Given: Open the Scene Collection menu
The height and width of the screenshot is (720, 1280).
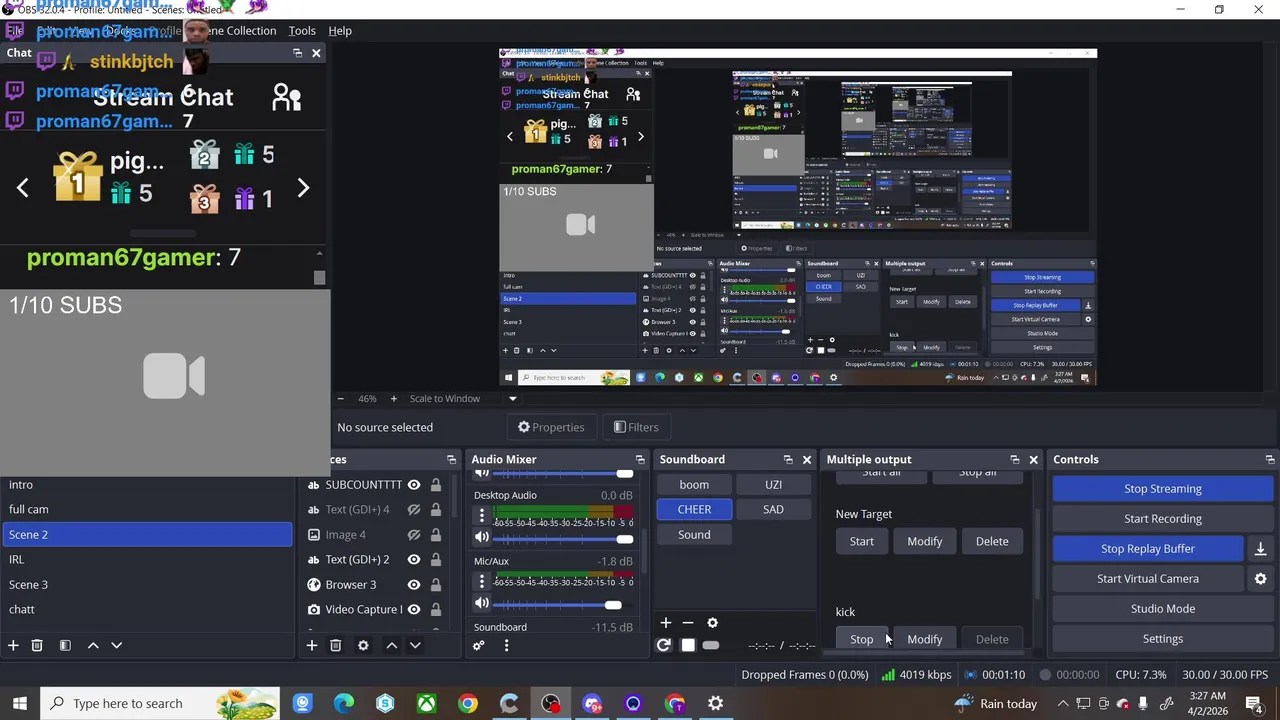Looking at the screenshot, I should (237, 31).
